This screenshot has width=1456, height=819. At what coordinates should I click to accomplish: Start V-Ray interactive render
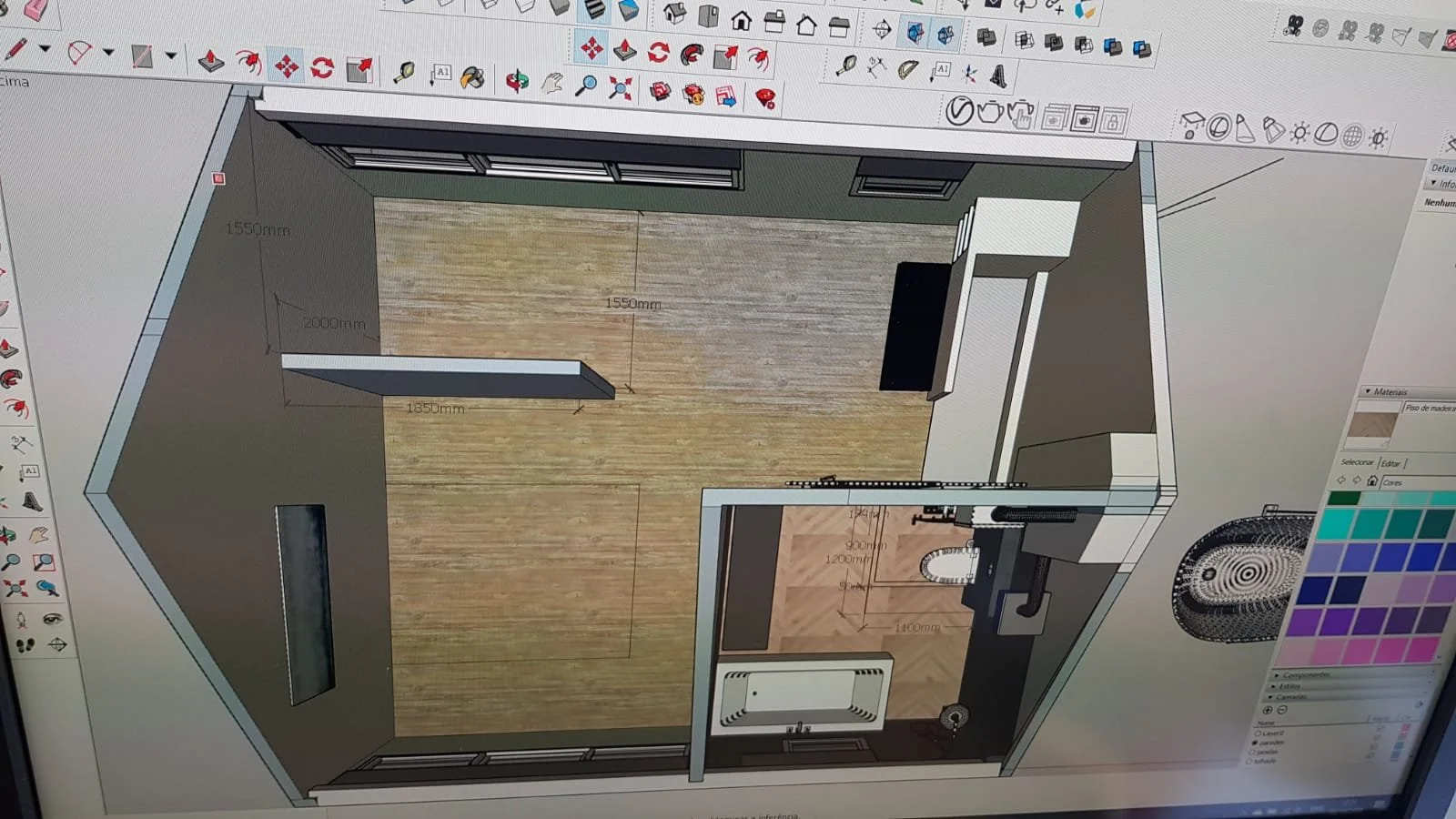tap(1021, 116)
